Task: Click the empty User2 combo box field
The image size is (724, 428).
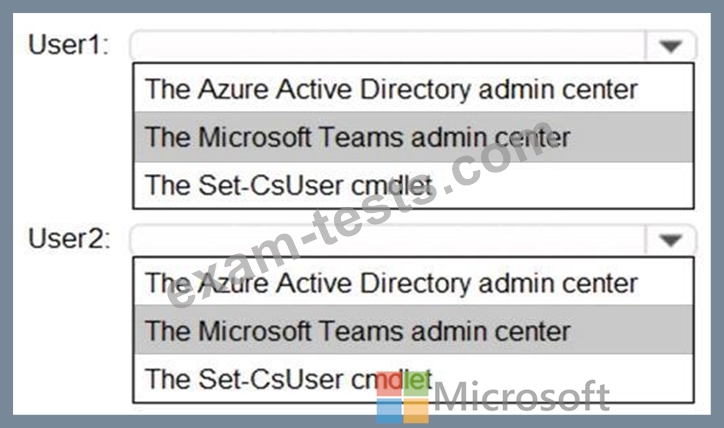Action: coord(388,240)
